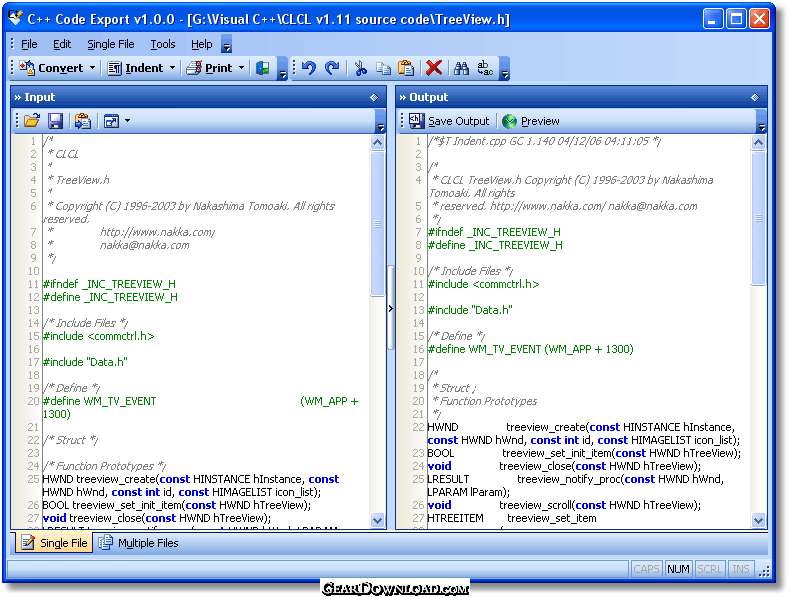
Task: Open the File menu
Action: [x=29, y=44]
